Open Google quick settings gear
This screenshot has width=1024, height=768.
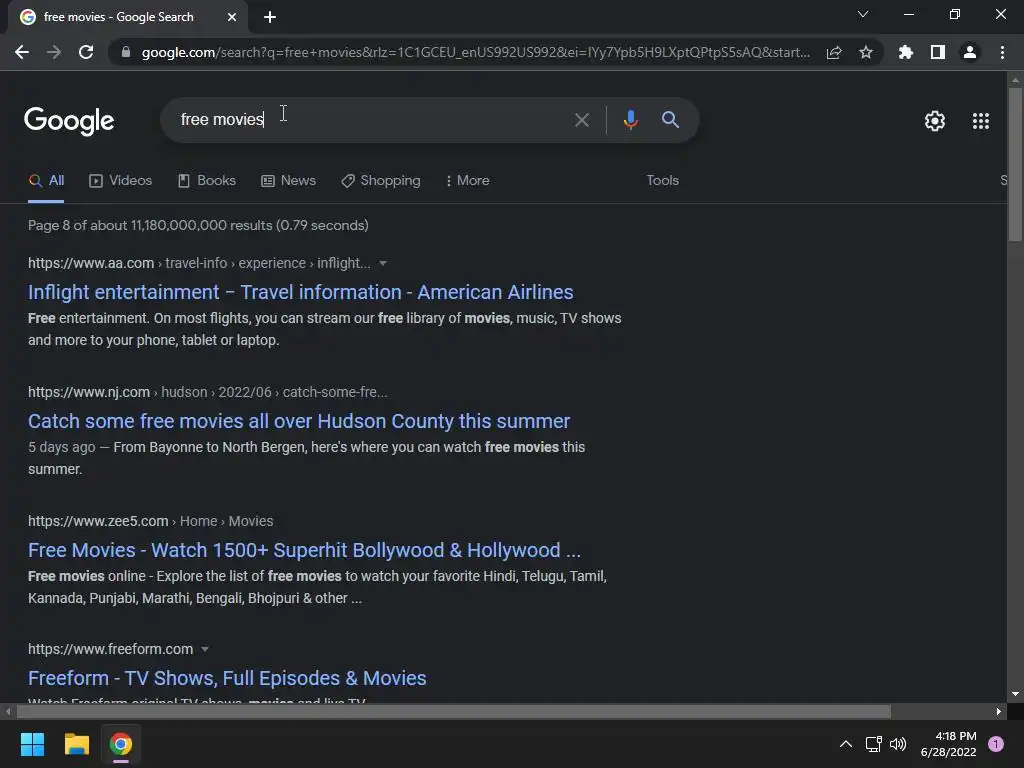(x=935, y=121)
